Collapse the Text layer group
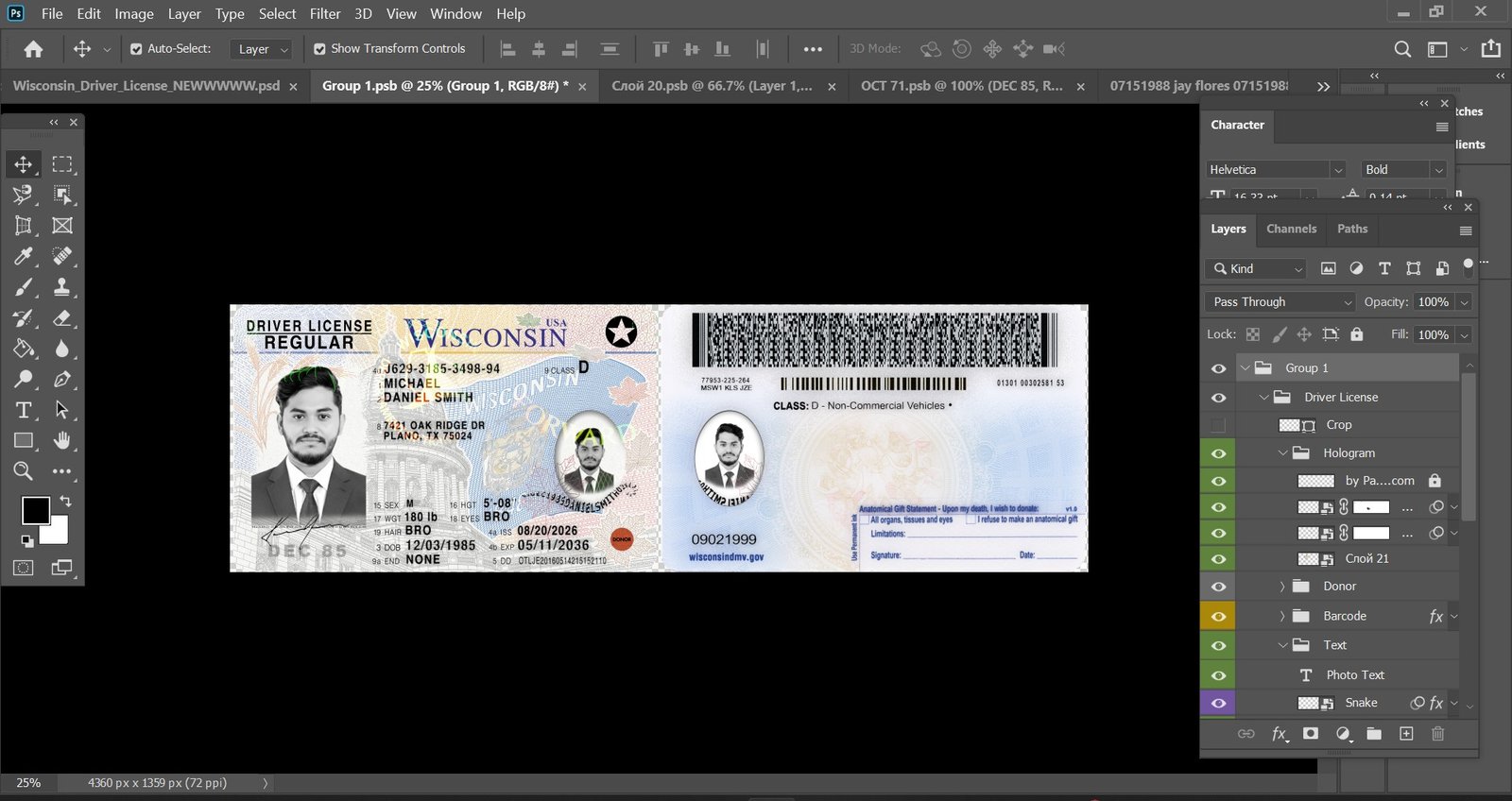Viewport: 1512px width, 801px height. [x=1282, y=646]
